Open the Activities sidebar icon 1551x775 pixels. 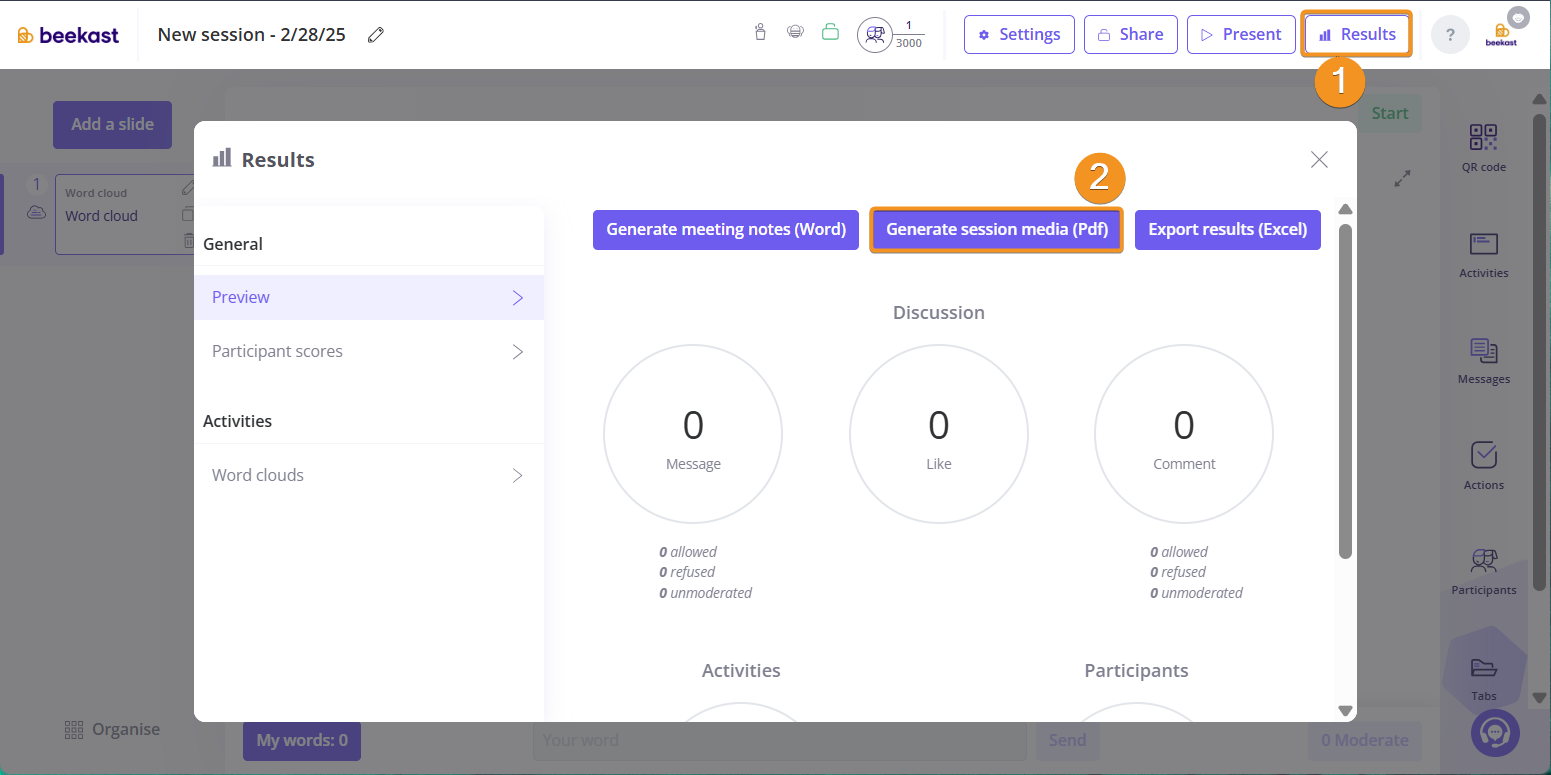click(x=1483, y=245)
